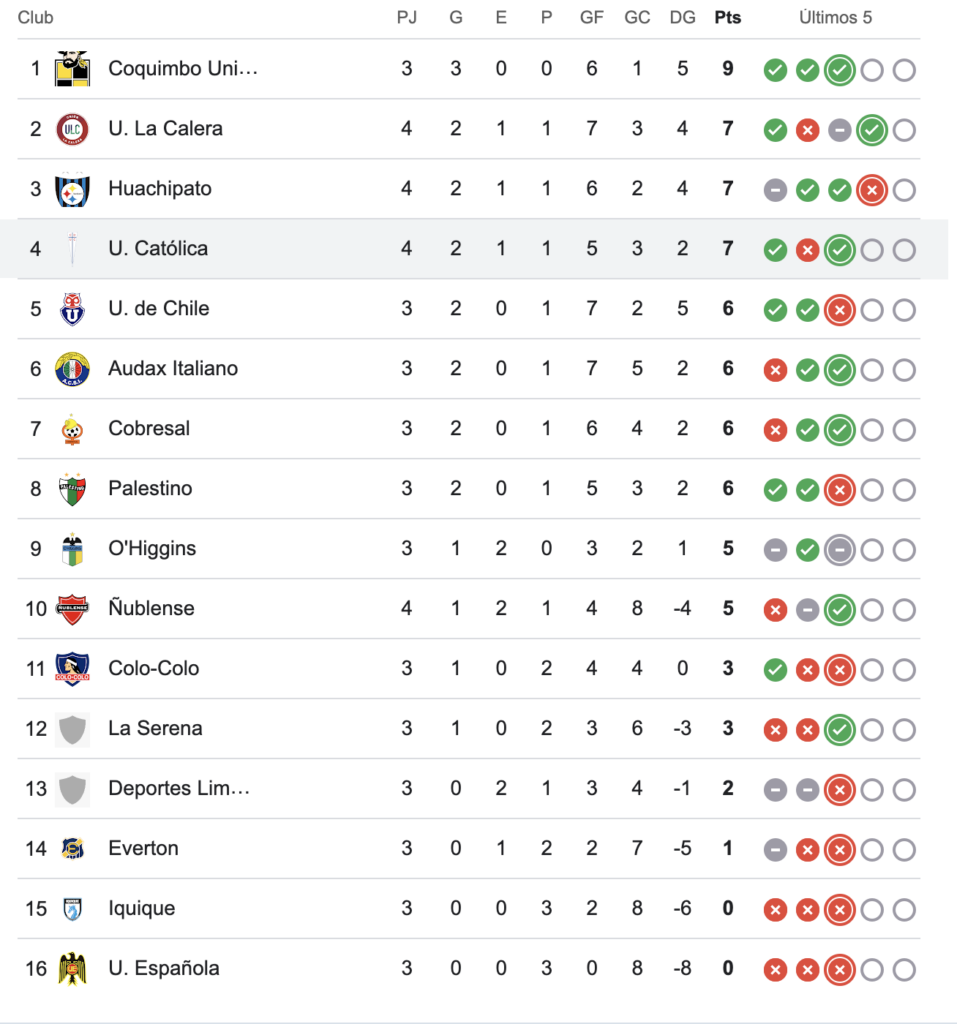
Task: Click the U. Española team logo
Action: point(72,969)
